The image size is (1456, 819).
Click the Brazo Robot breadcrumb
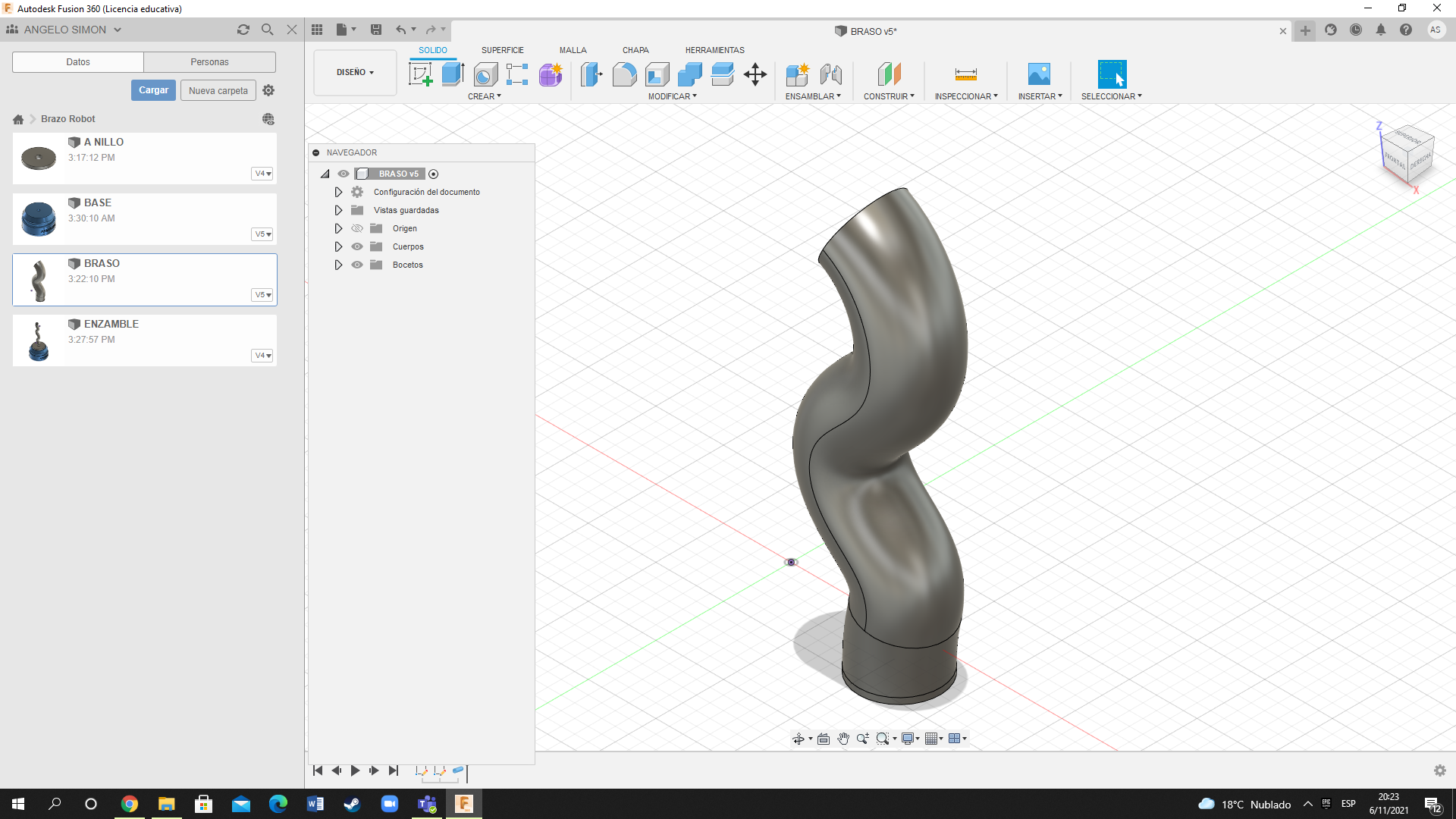click(68, 119)
